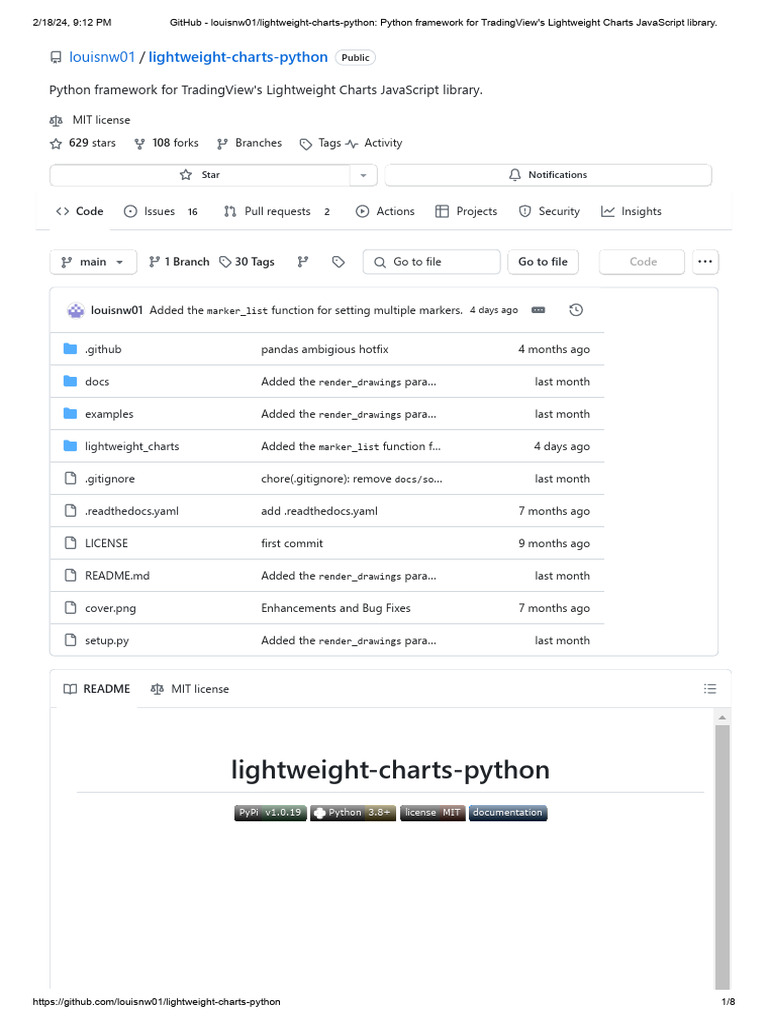The height and width of the screenshot is (1024, 768).
Task: Open the Pull requests tab
Action: pos(276,211)
